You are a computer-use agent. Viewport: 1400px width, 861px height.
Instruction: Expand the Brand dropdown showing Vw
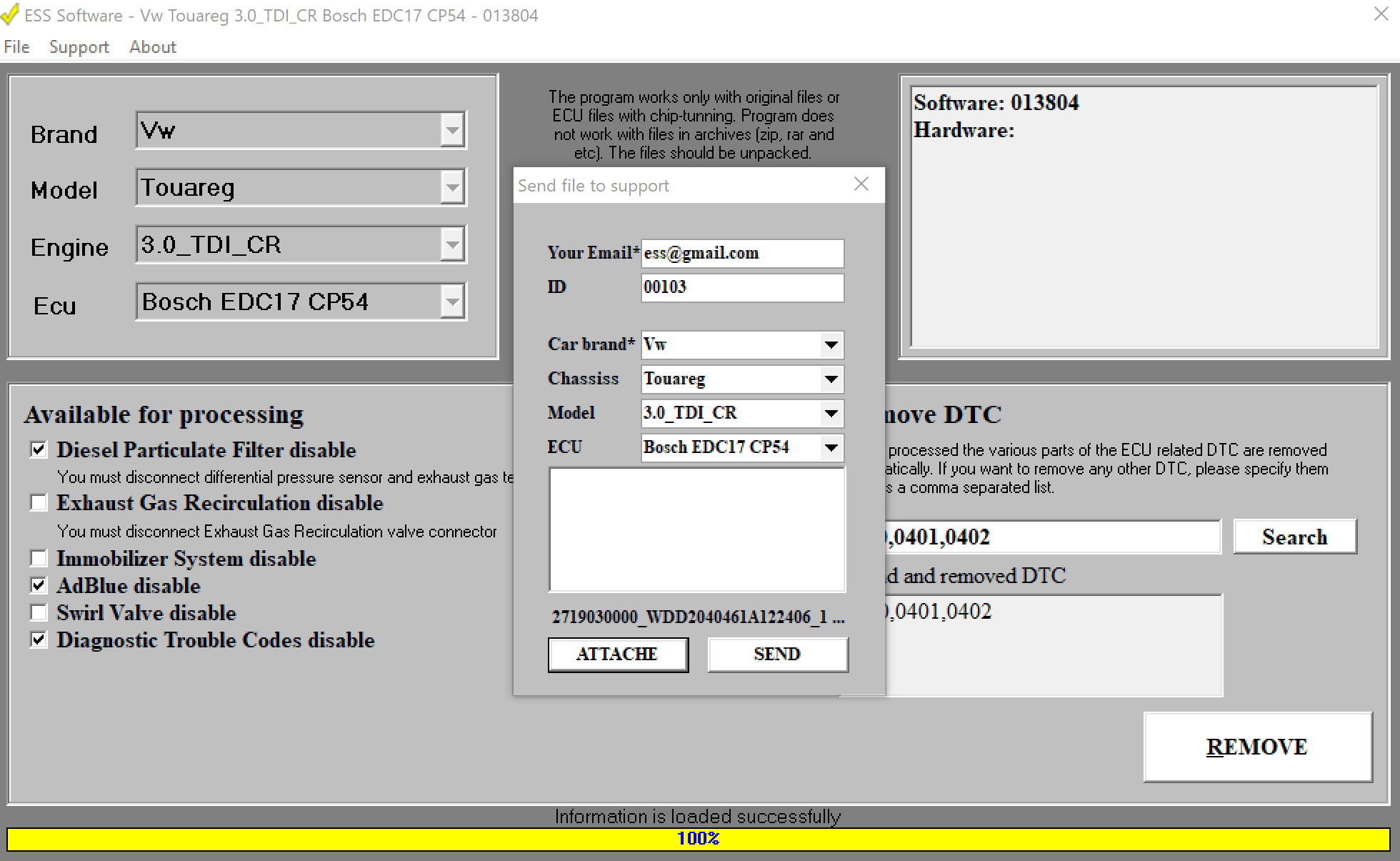click(x=452, y=131)
